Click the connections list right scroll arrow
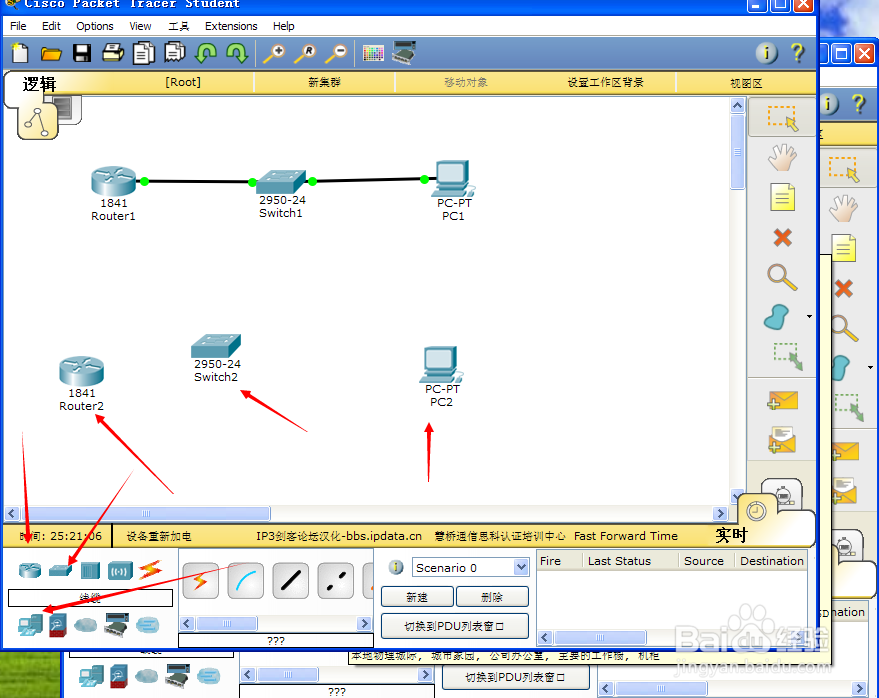 click(x=364, y=623)
